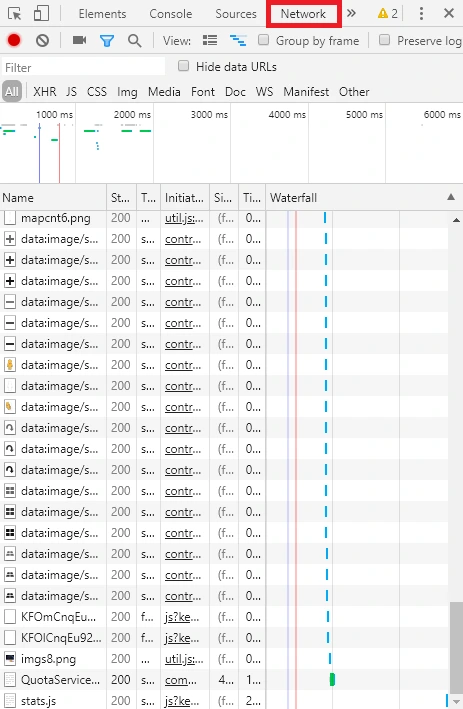Filter requests by CSS
Screen dimensions: 463x709
tap(97, 92)
